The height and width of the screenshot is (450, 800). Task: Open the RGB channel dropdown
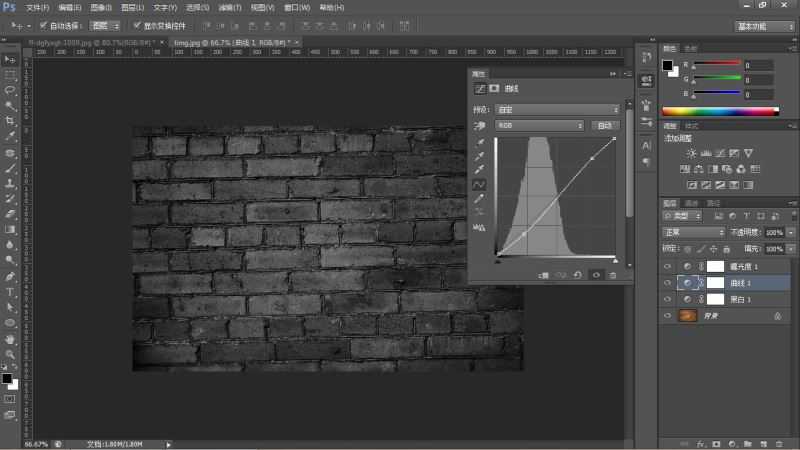pos(540,126)
